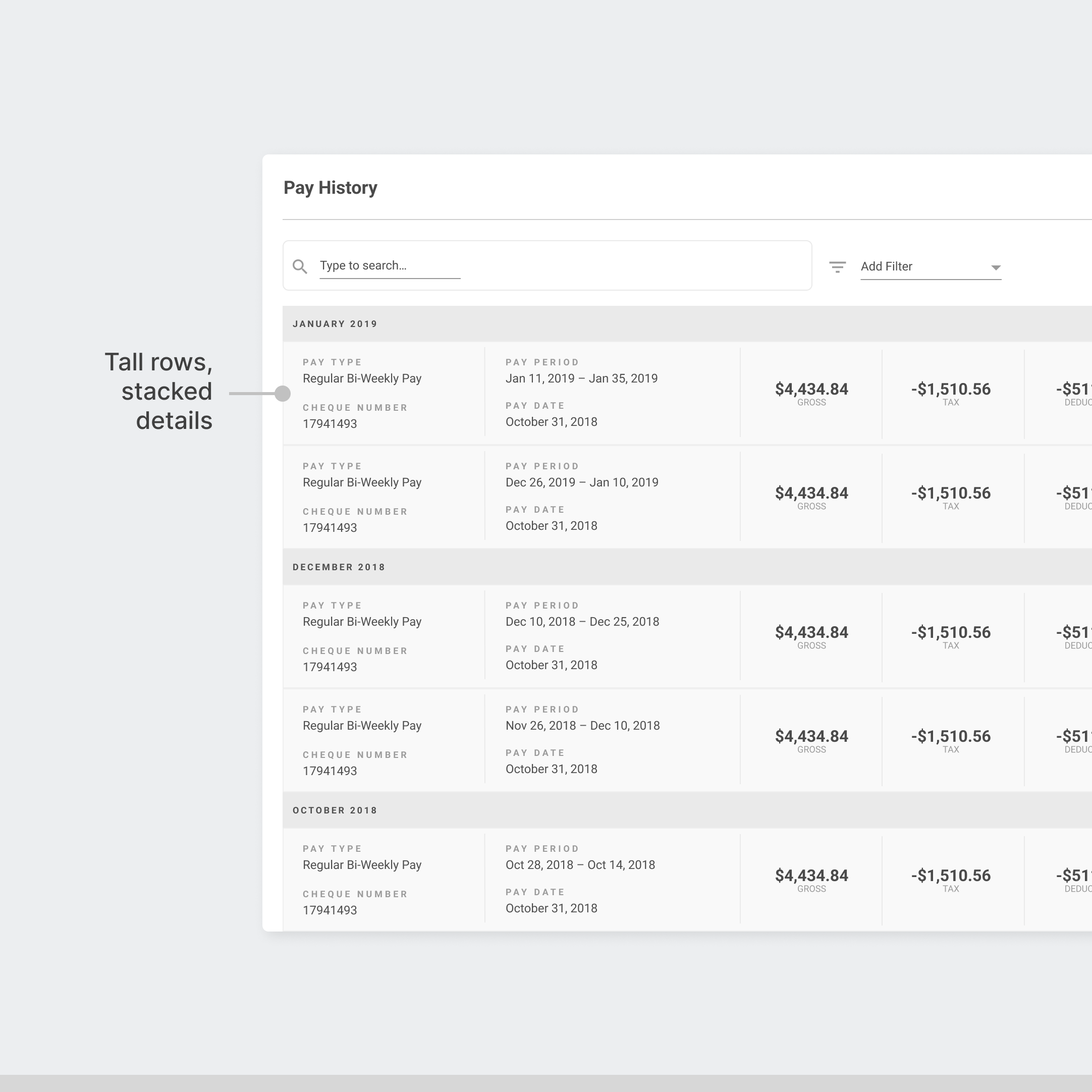Click the tax amount in first December row

pos(950,632)
